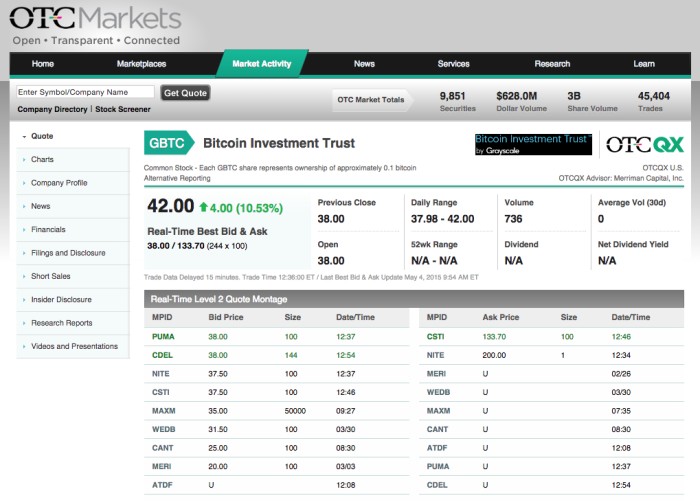This screenshot has height=501, width=700.
Task: Select the WEDB bid price 31.50
Action: (218, 430)
